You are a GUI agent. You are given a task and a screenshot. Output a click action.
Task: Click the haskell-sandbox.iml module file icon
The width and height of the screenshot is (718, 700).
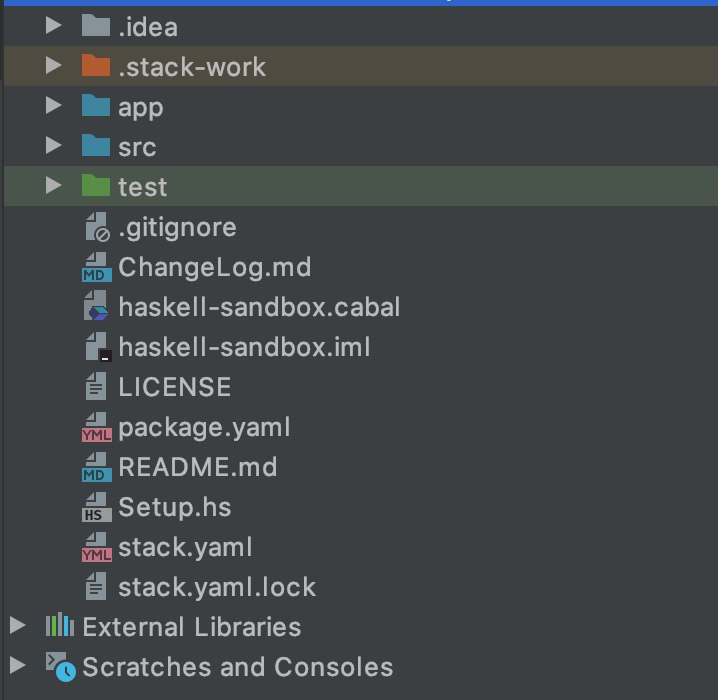(96, 348)
